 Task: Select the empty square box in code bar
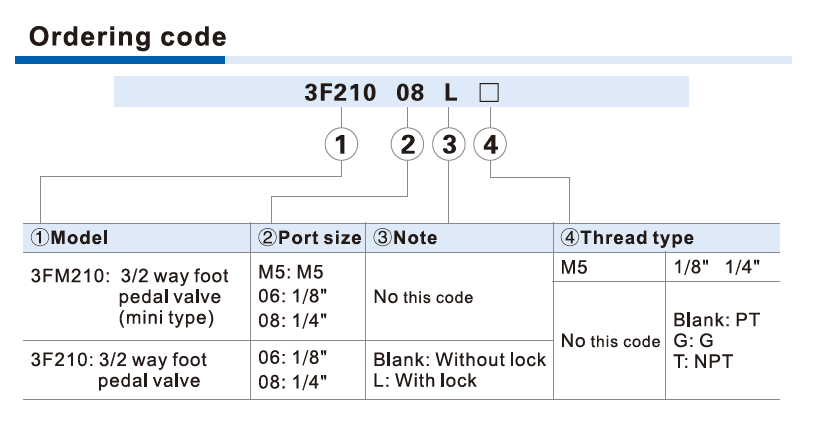489,93
